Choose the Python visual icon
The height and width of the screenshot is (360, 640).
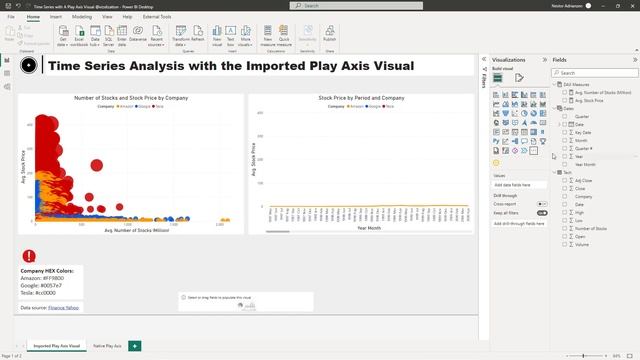[x=496, y=141]
